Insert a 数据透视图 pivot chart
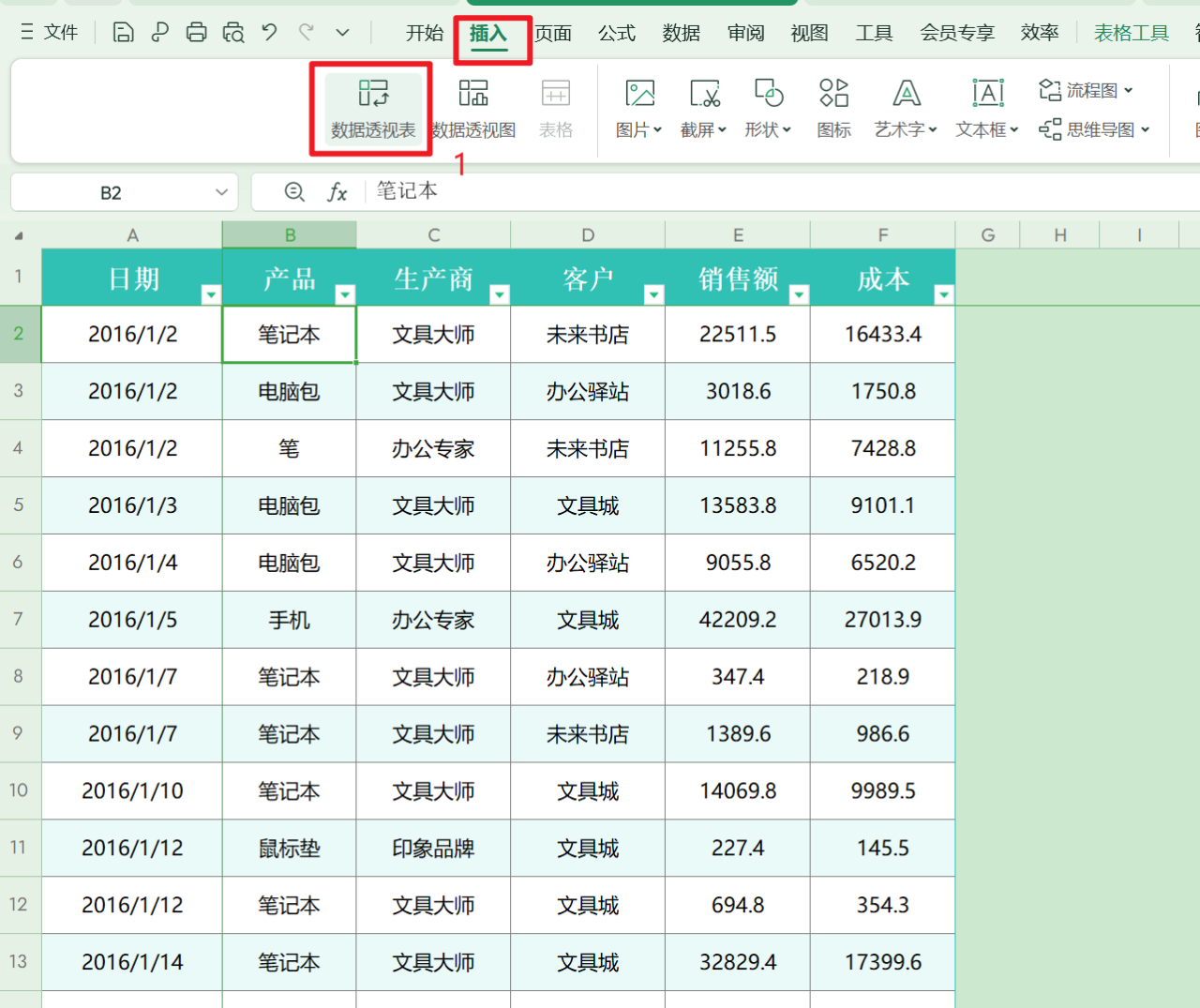 473,109
